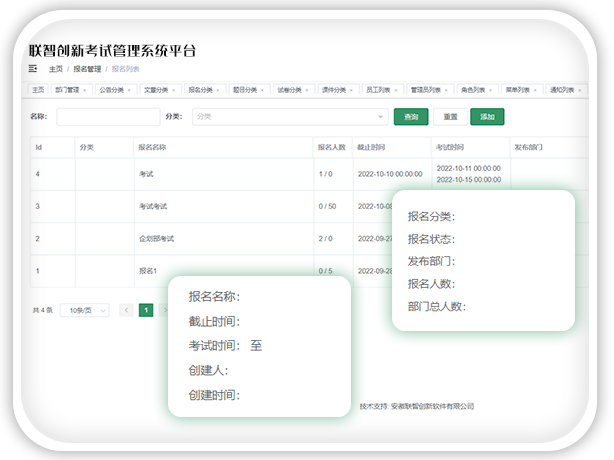Expand the 10条/页 page size dropdown
This screenshot has height=460, width=614.
(85, 310)
